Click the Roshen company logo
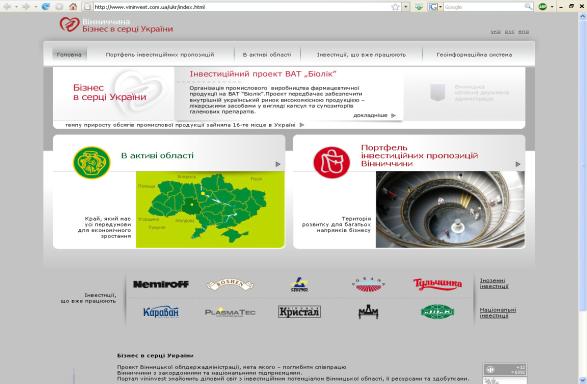This screenshot has height=384, width=587. tap(230, 285)
